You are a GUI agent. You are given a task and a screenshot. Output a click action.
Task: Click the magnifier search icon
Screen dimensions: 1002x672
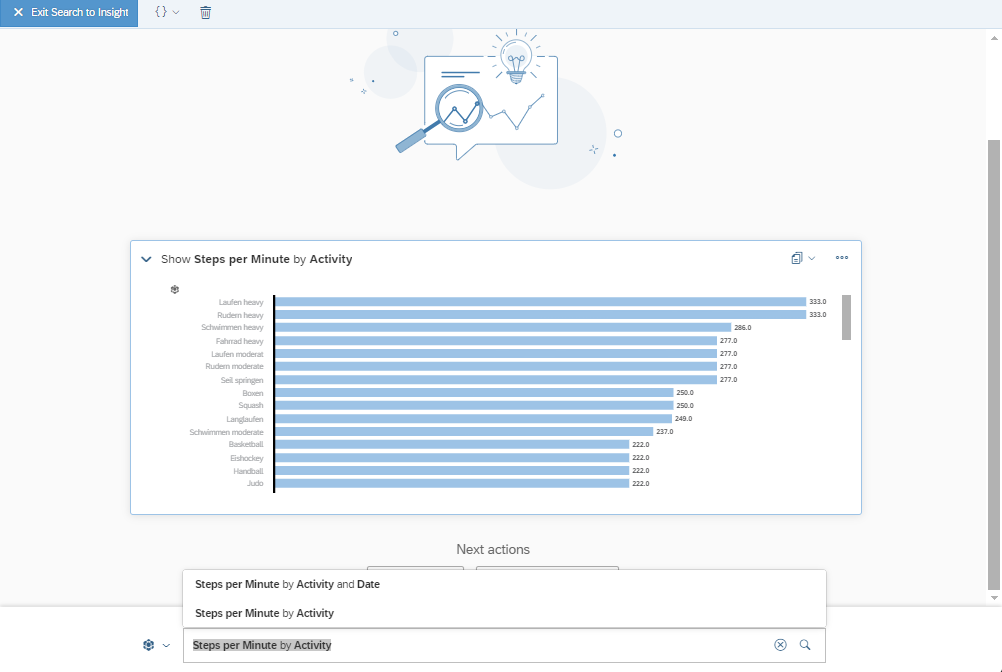coord(805,645)
